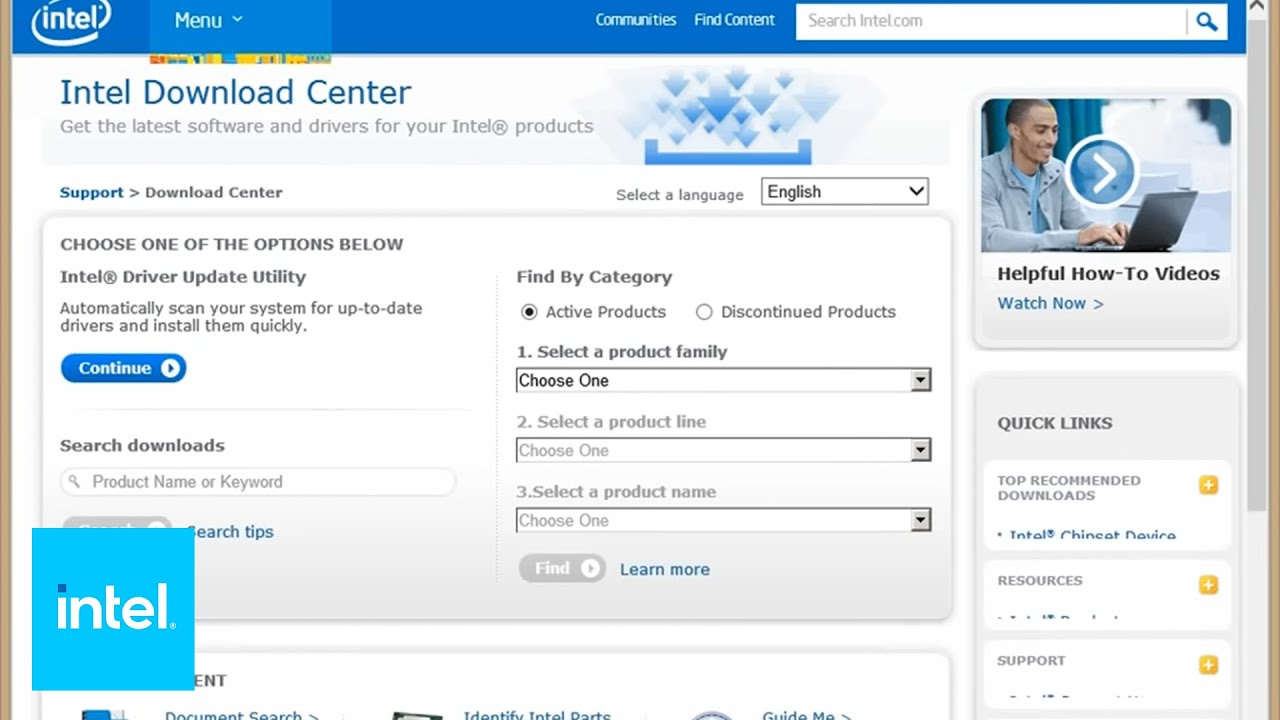Open the Menu dropdown in header
The width and height of the screenshot is (1280, 720).
click(x=208, y=20)
